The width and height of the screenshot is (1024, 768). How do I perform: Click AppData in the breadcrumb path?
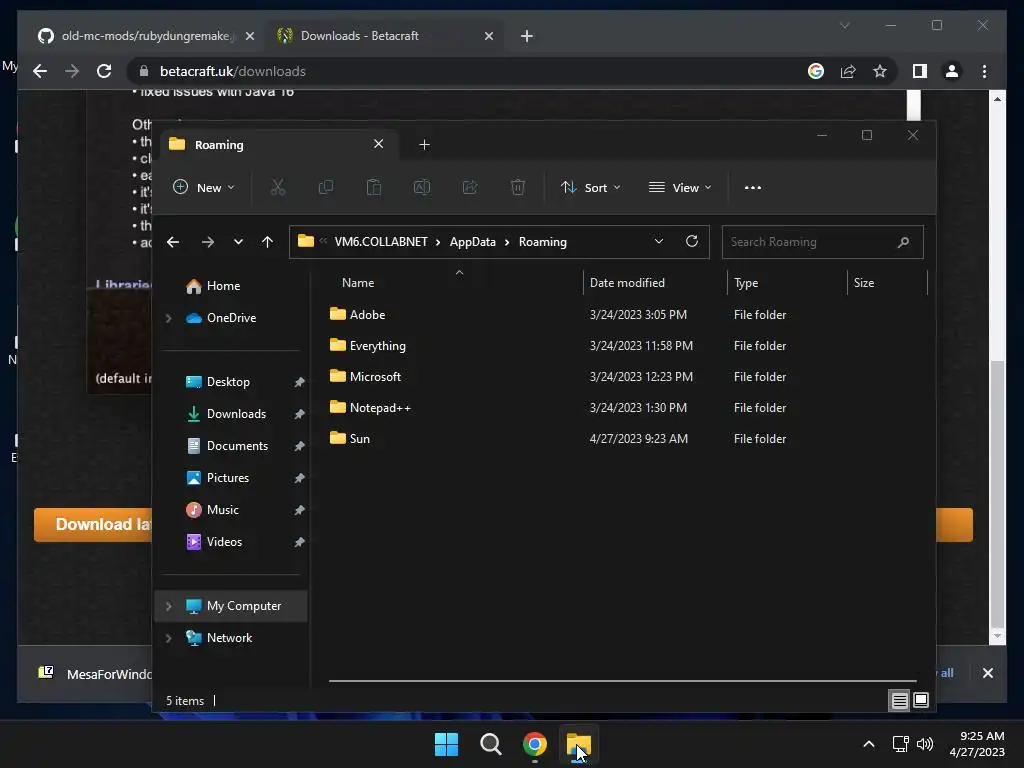473,242
